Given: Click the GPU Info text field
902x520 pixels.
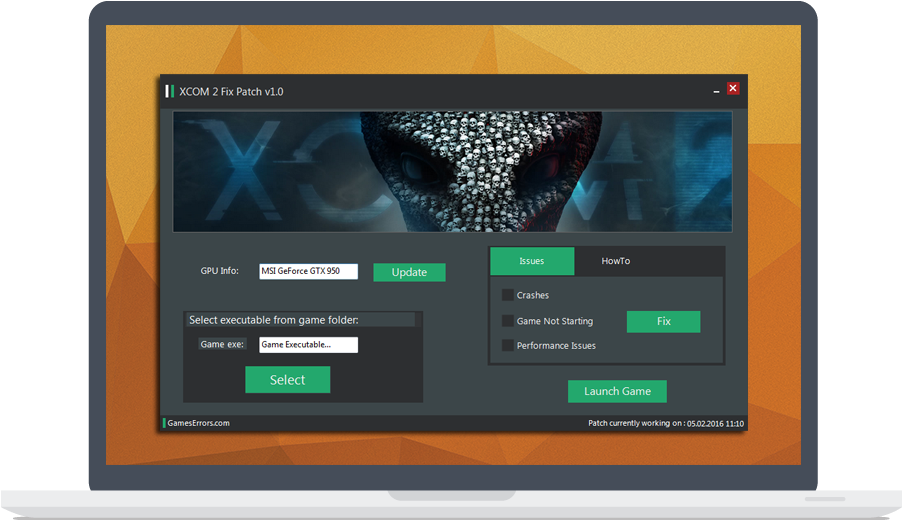Looking at the screenshot, I should pyautogui.click(x=308, y=271).
